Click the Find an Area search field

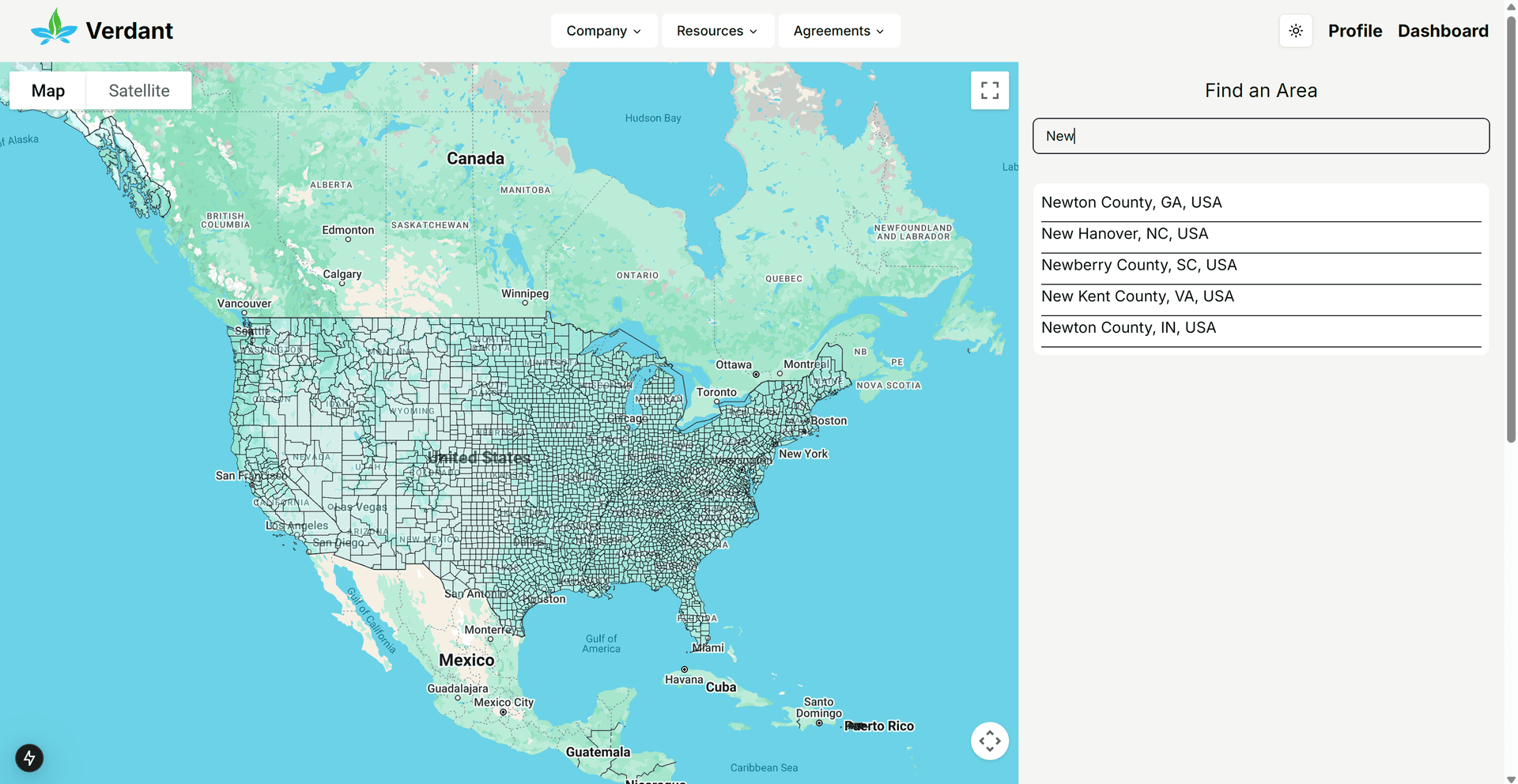1260,136
